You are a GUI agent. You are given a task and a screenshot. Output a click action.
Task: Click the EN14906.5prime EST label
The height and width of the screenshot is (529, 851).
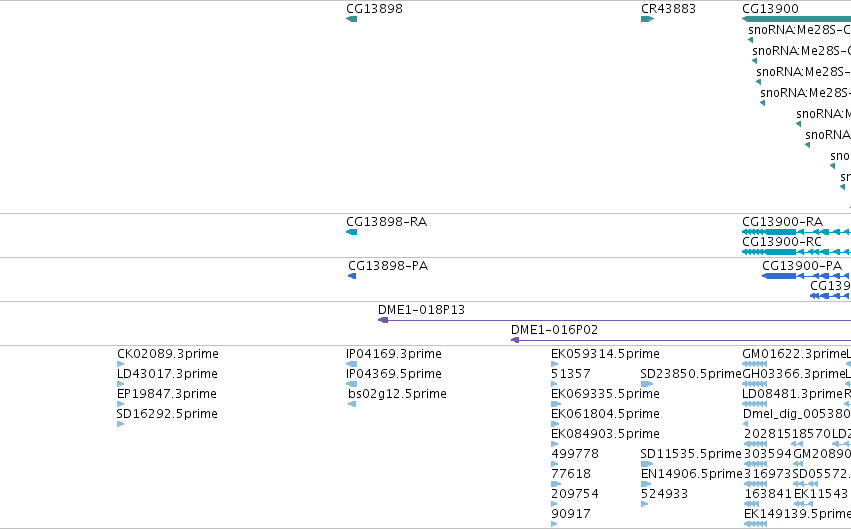(x=691, y=474)
